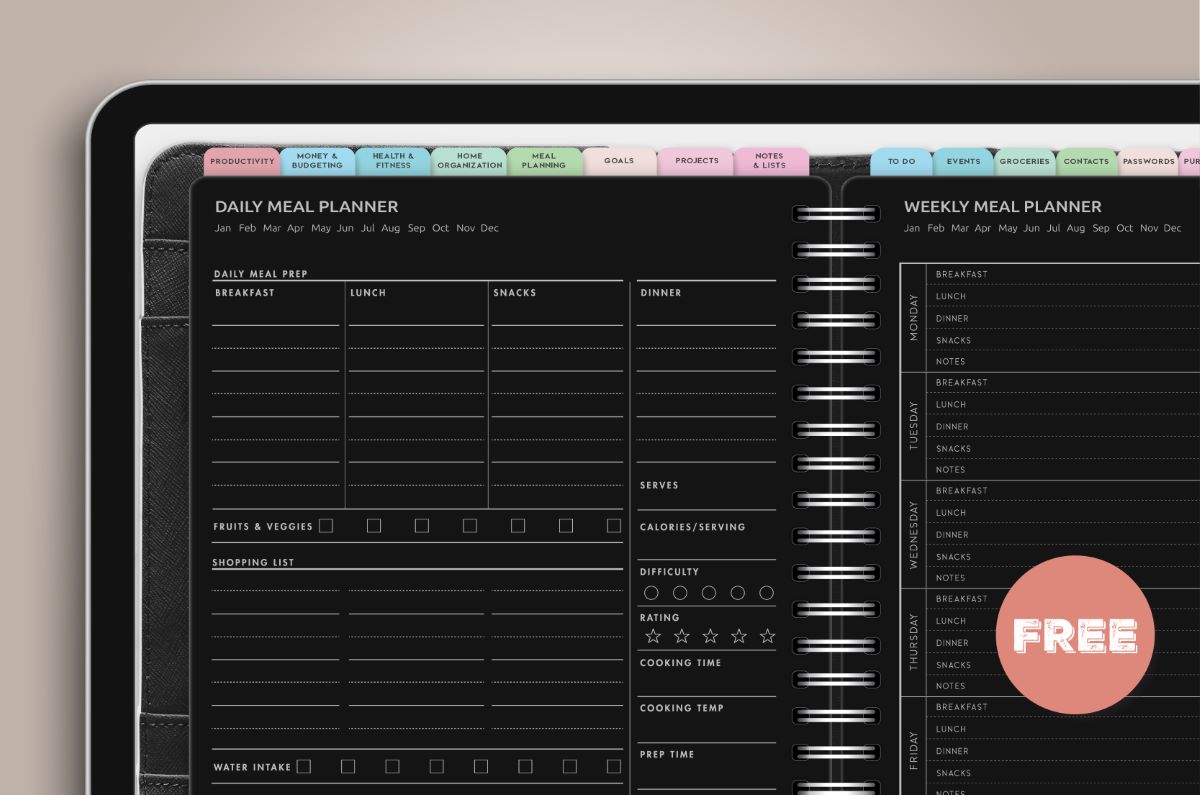The image size is (1200, 795).
Task: Mark the fifth Difficulty circle
Action: [x=767, y=593]
